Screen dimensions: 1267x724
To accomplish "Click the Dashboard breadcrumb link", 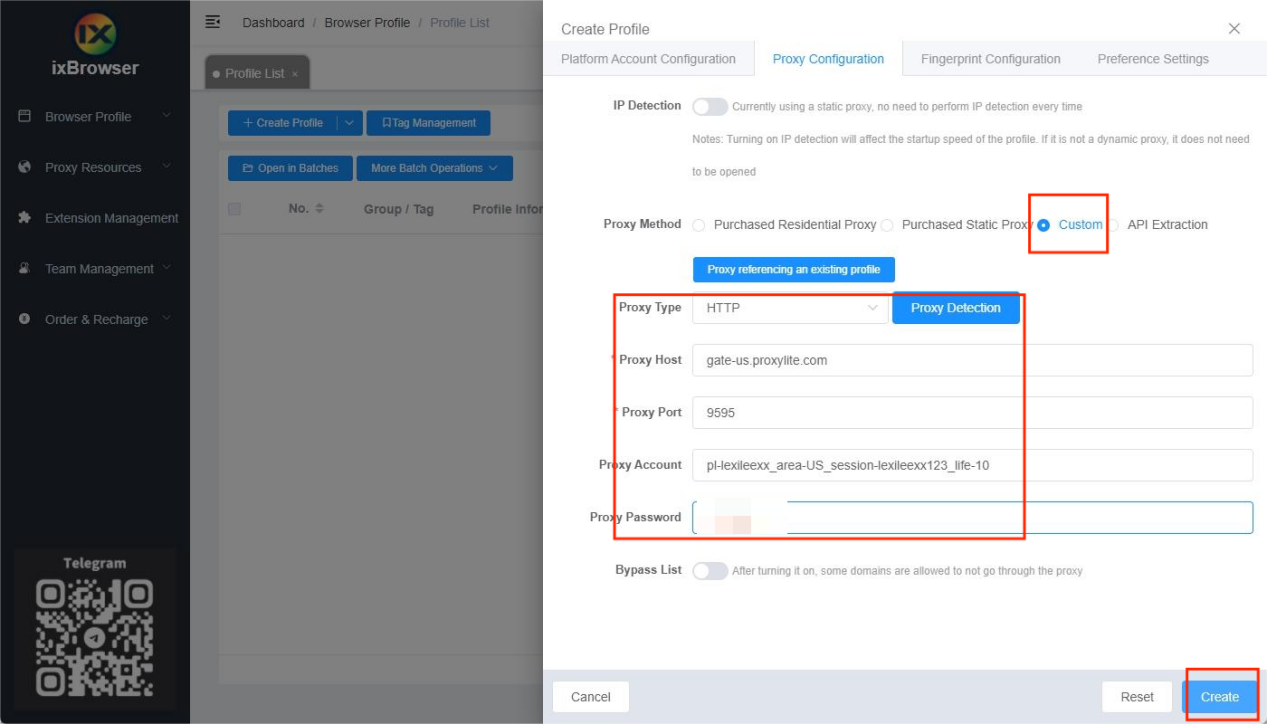I will [273, 22].
